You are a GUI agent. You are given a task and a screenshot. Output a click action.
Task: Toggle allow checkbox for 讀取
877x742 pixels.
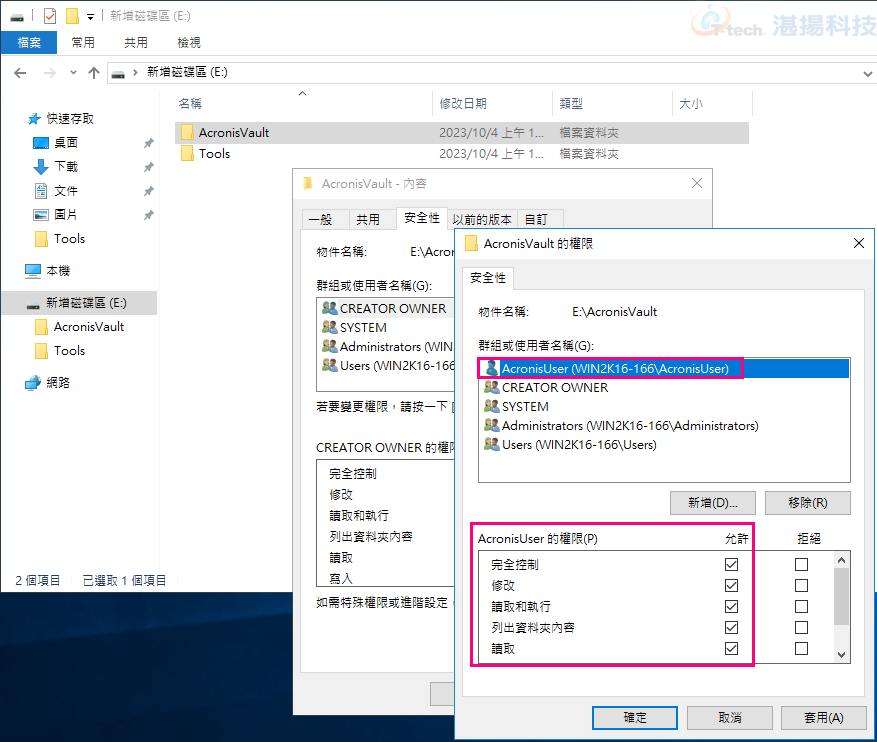tap(731, 649)
